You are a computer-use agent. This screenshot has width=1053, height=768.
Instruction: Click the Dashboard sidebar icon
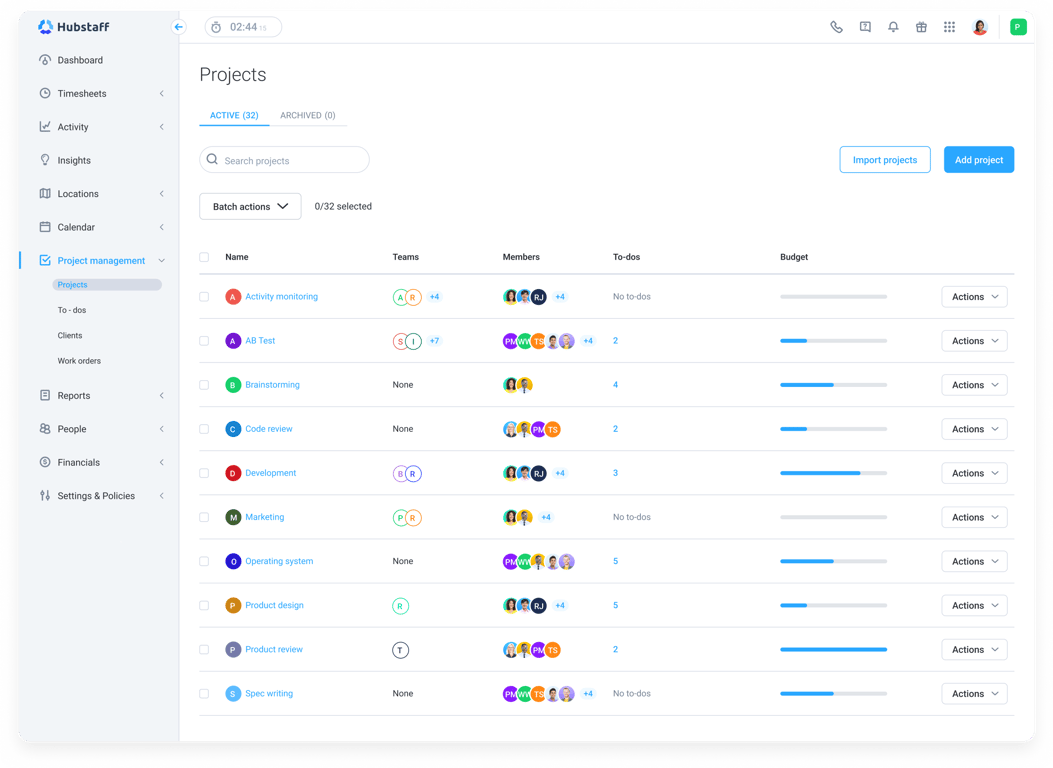[45, 60]
